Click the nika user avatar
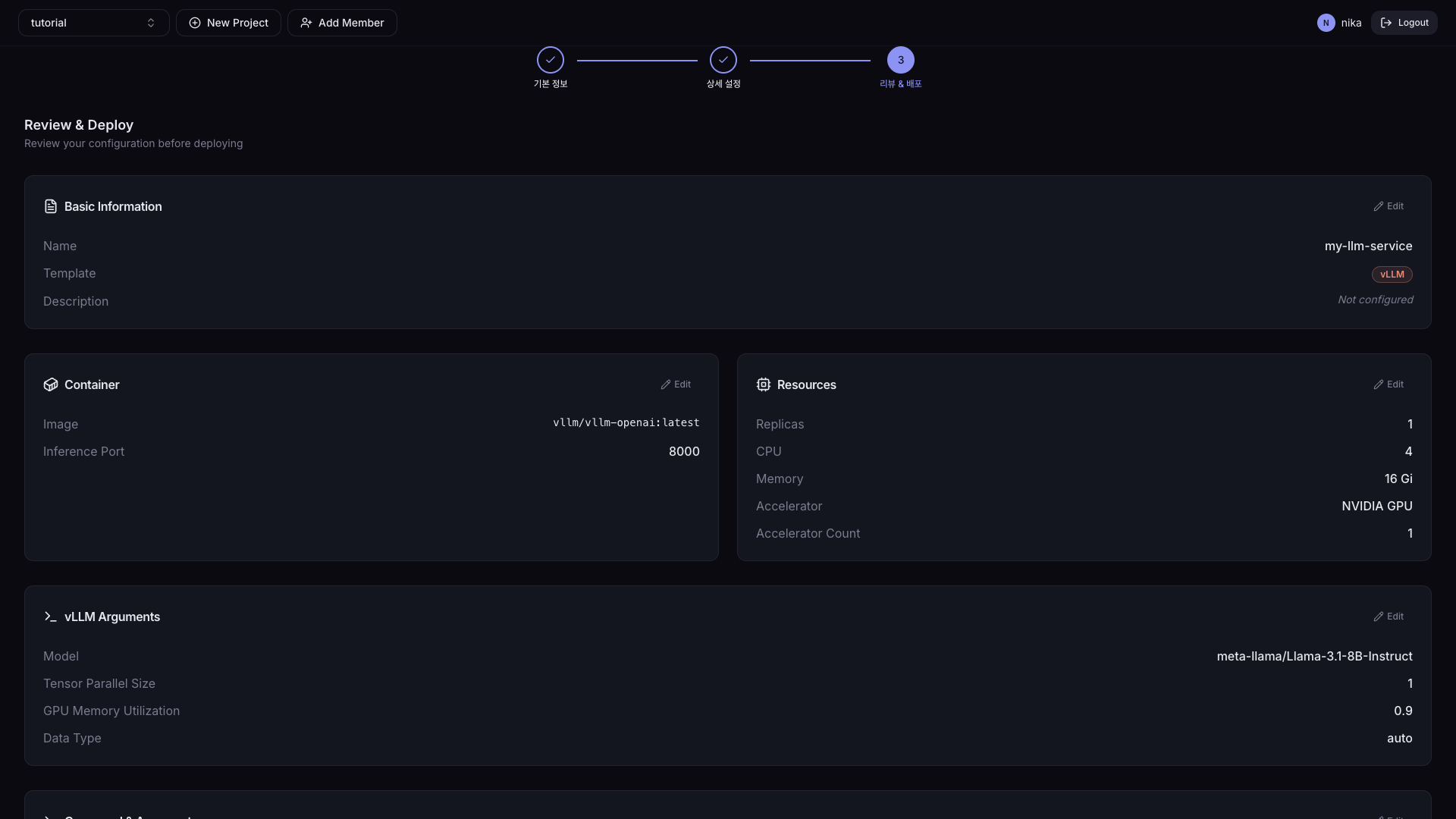 click(1326, 23)
